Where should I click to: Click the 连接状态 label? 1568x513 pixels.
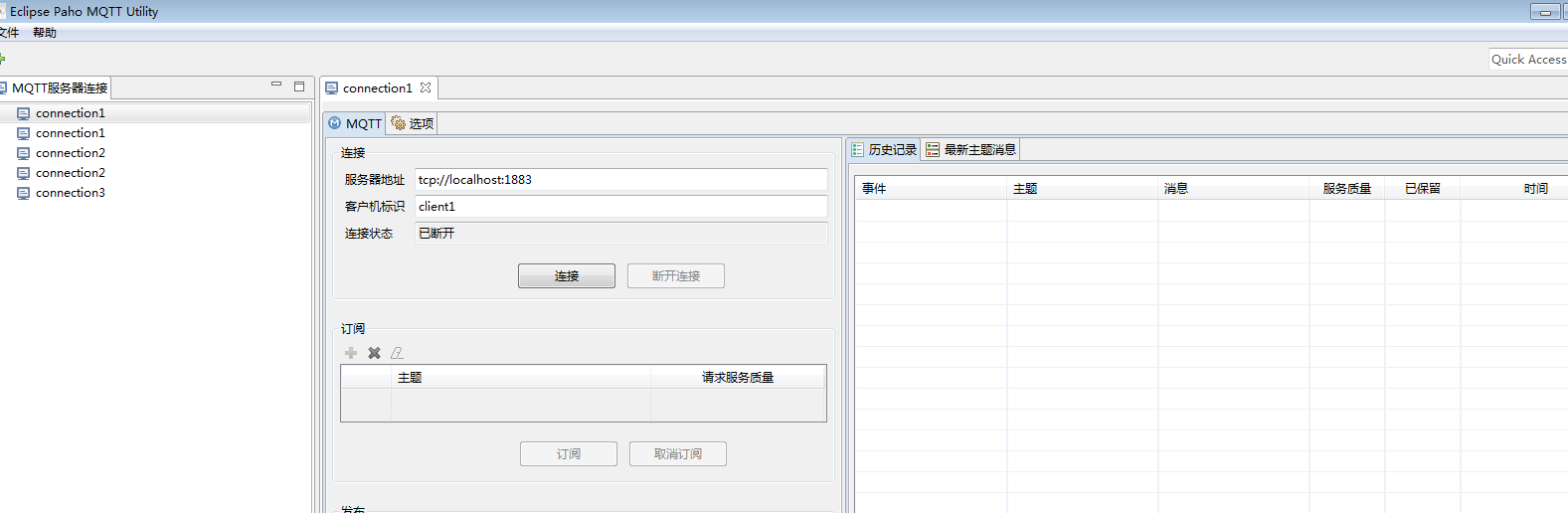tap(369, 234)
